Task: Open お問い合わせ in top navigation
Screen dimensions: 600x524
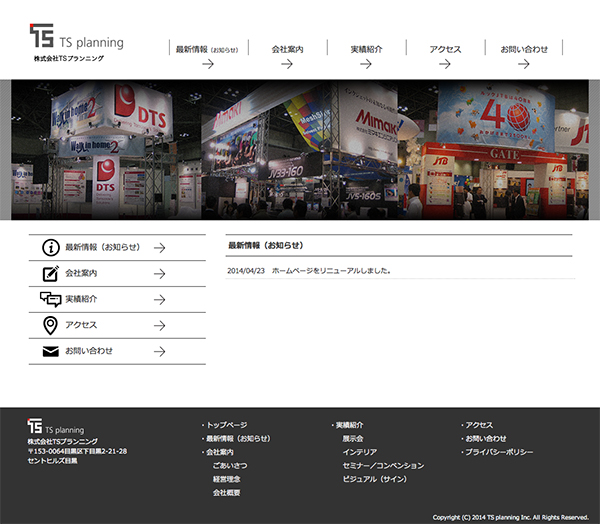Action: 524,49
